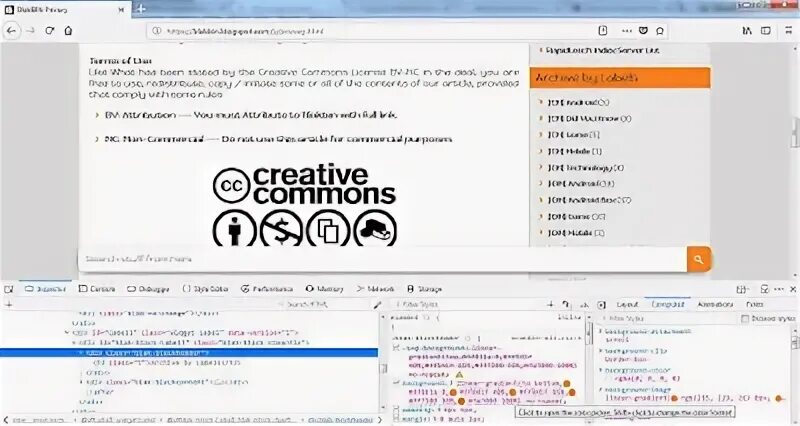
Task: Expand the background-clip computed property
Action: [601, 351]
